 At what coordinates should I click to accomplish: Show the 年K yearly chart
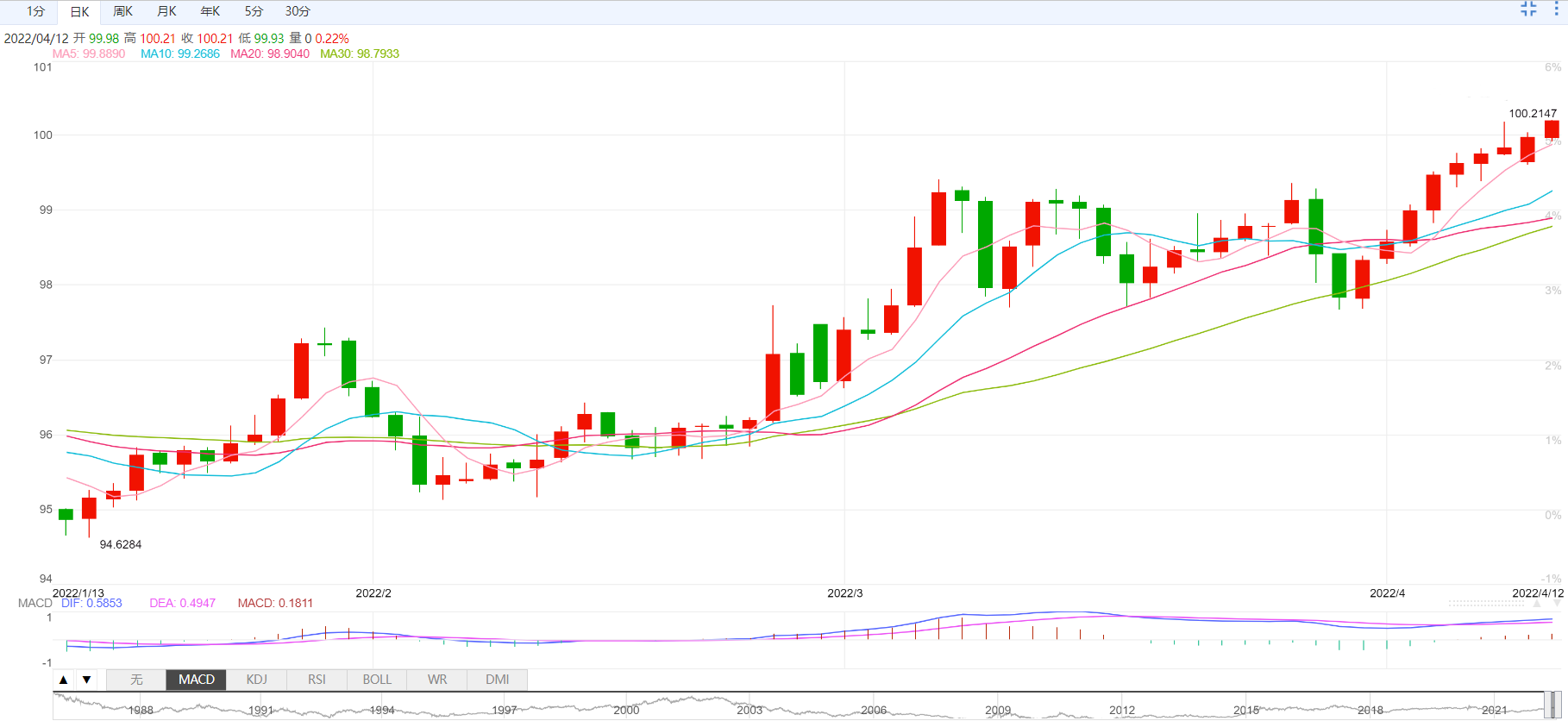point(210,12)
